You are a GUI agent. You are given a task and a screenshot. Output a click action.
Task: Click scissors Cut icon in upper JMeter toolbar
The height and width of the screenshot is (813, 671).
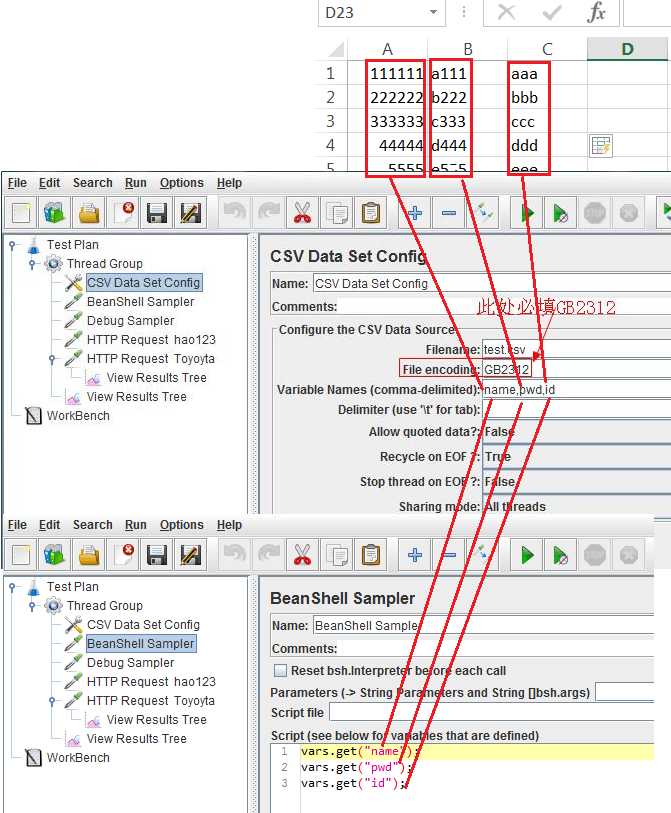[x=302, y=213]
